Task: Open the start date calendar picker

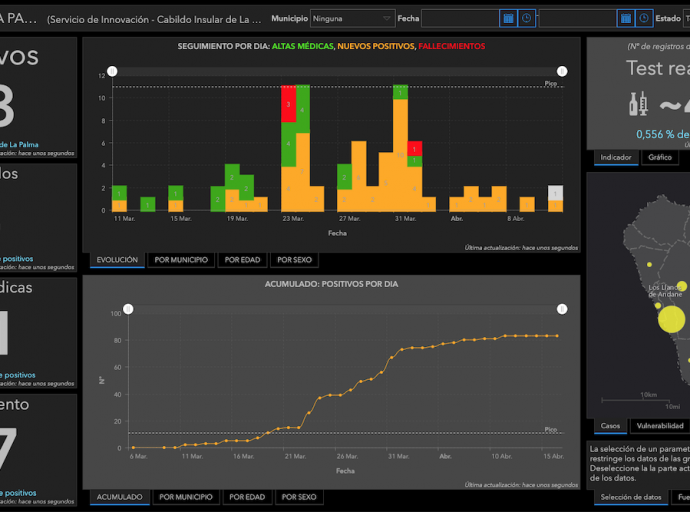Action: 508,18
